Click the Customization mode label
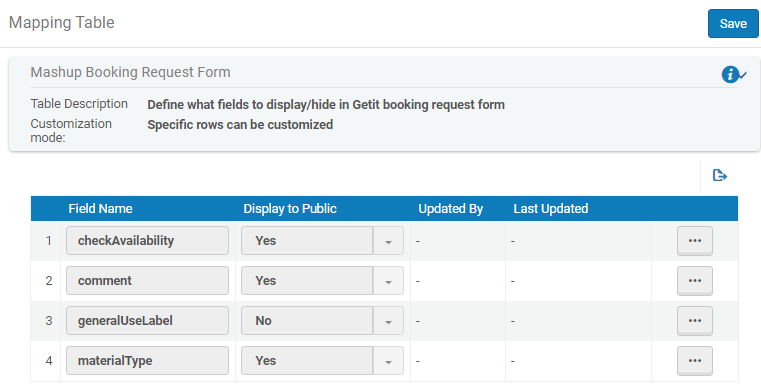This screenshot has width=761, height=385. point(71,131)
